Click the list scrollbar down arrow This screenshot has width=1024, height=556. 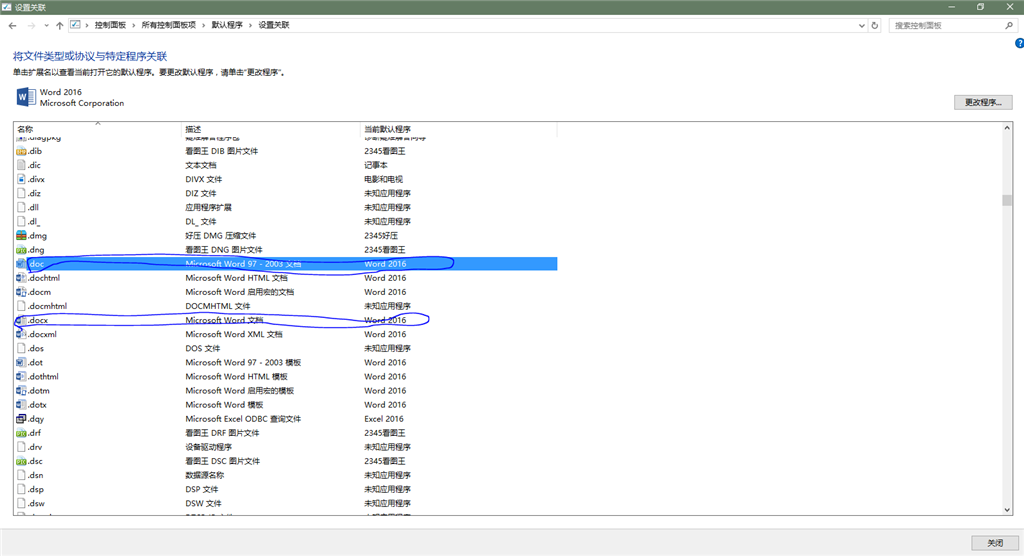[x=1007, y=510]
